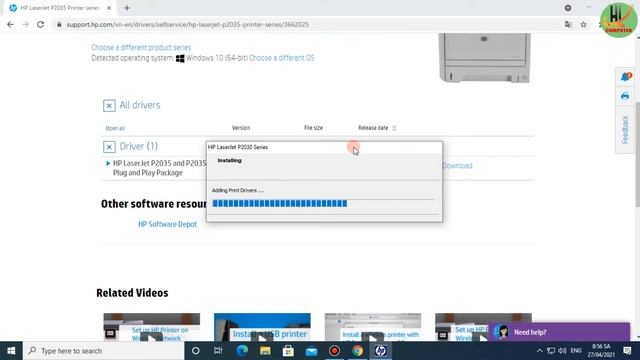Click Choose a different OS link
640x360 pixels.
coord(282,58)
